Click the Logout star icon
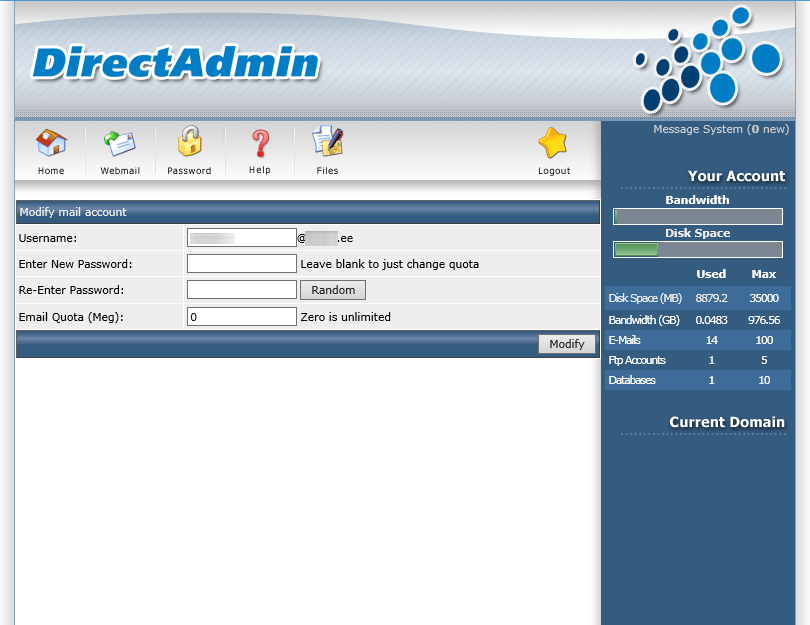This screenshot has height=625, width=810. tap(553, 143)
